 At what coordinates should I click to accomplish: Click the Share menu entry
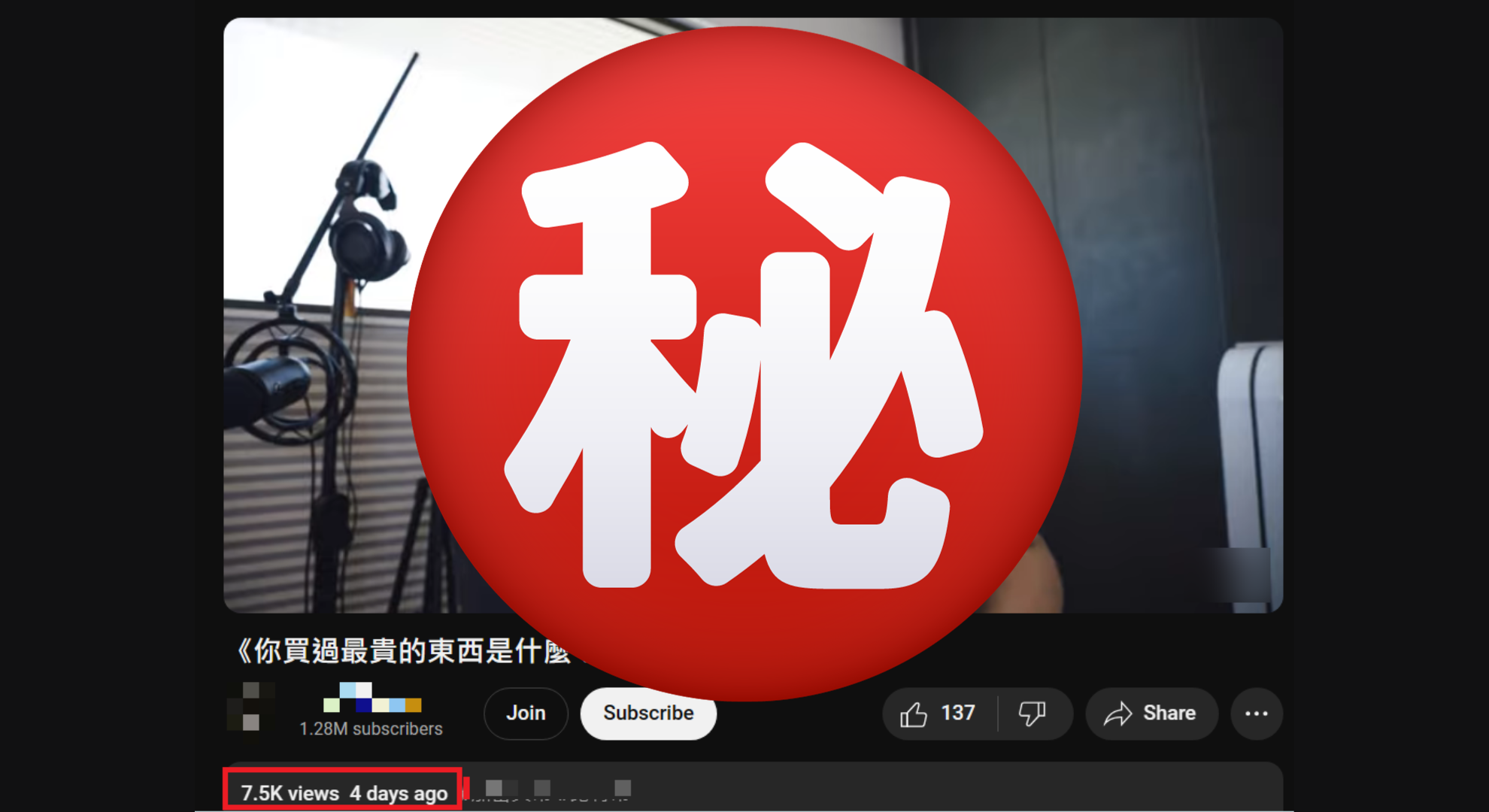(x=1151, y=714)
